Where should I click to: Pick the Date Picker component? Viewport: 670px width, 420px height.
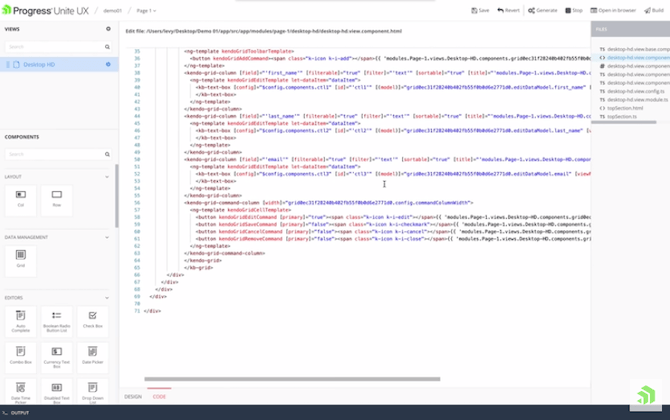pyautogui.click(x=93, y=357)
